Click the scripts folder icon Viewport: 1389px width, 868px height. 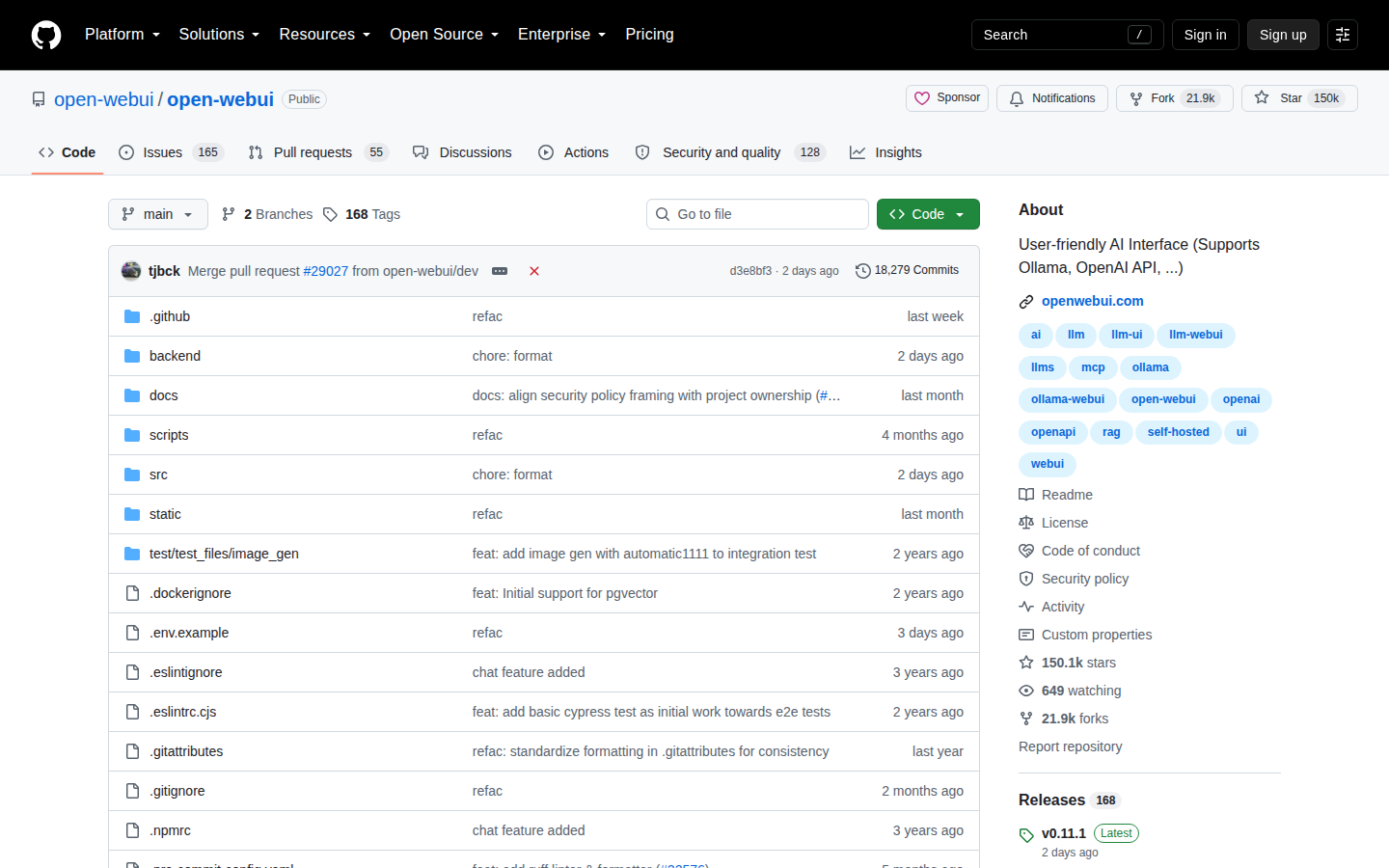132,435
